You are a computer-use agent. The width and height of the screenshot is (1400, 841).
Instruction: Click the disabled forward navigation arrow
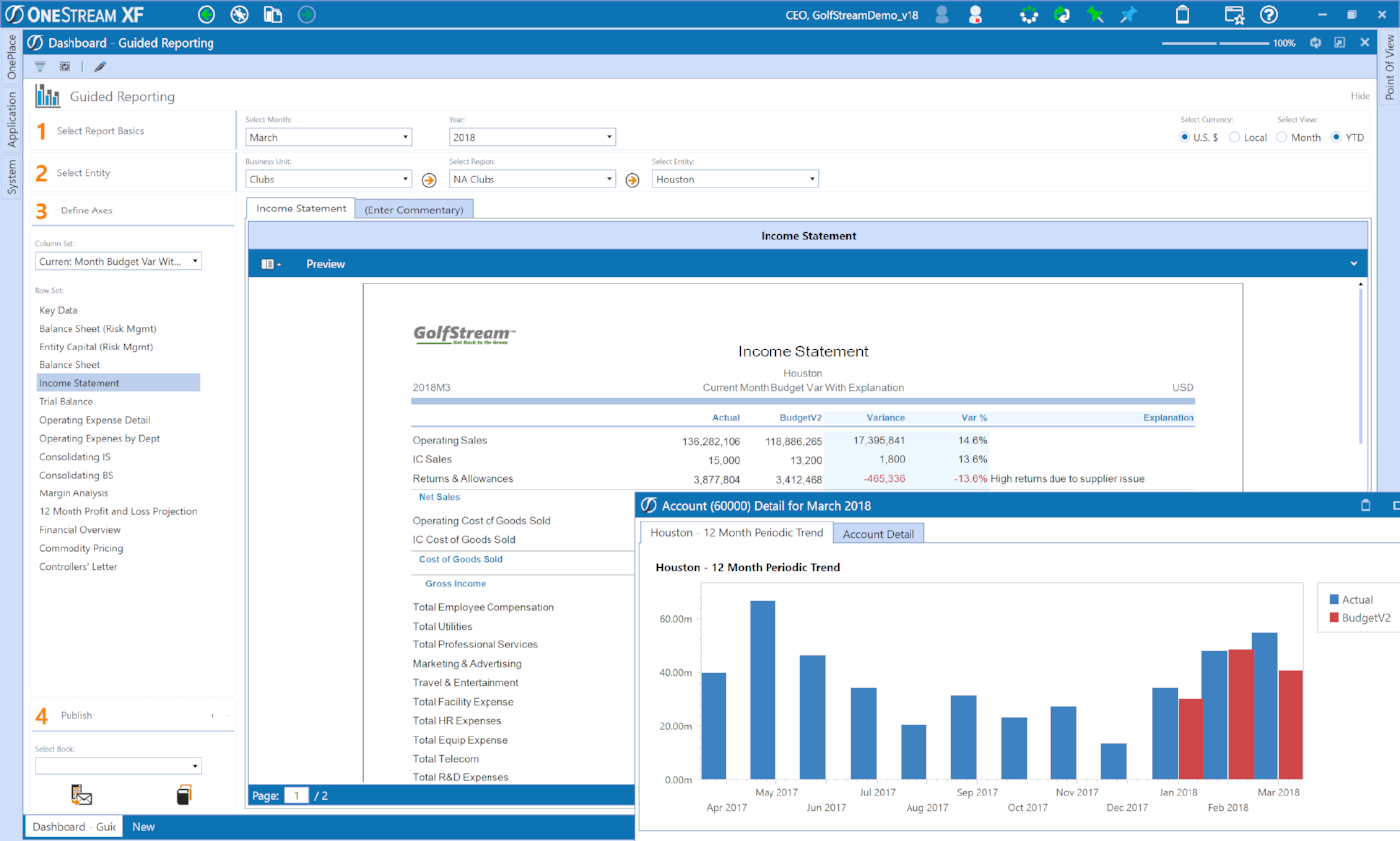[x=307, y=15]
